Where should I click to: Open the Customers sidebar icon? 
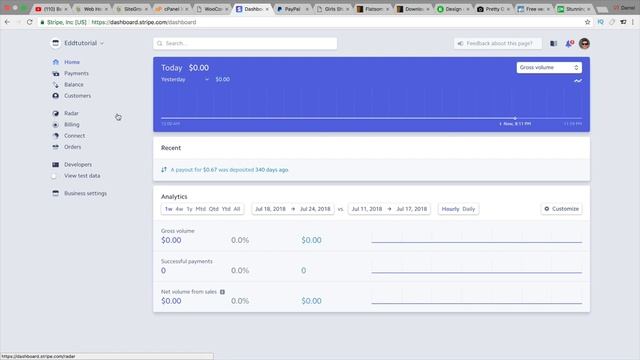(56, 96)
